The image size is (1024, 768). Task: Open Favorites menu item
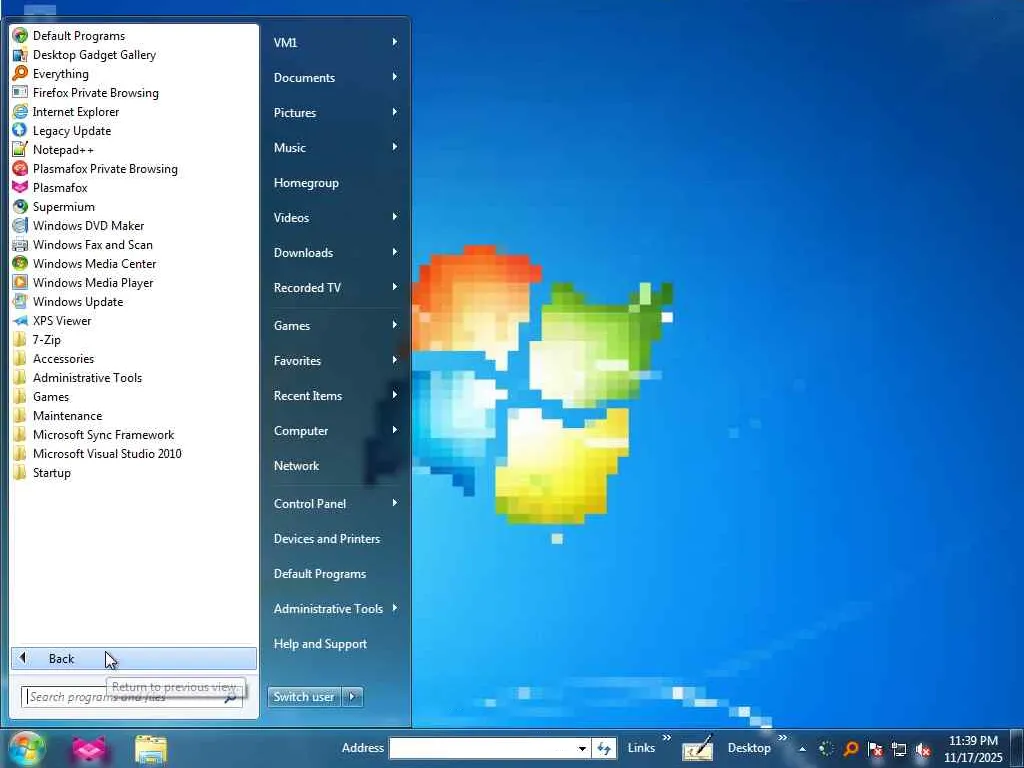coord(335,360)
